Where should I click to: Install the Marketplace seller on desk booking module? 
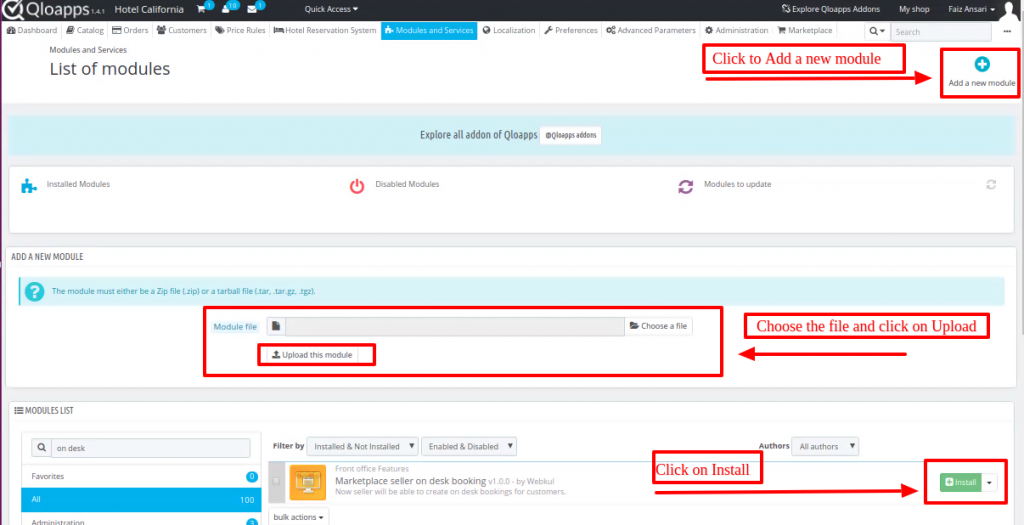coord(960,483)
